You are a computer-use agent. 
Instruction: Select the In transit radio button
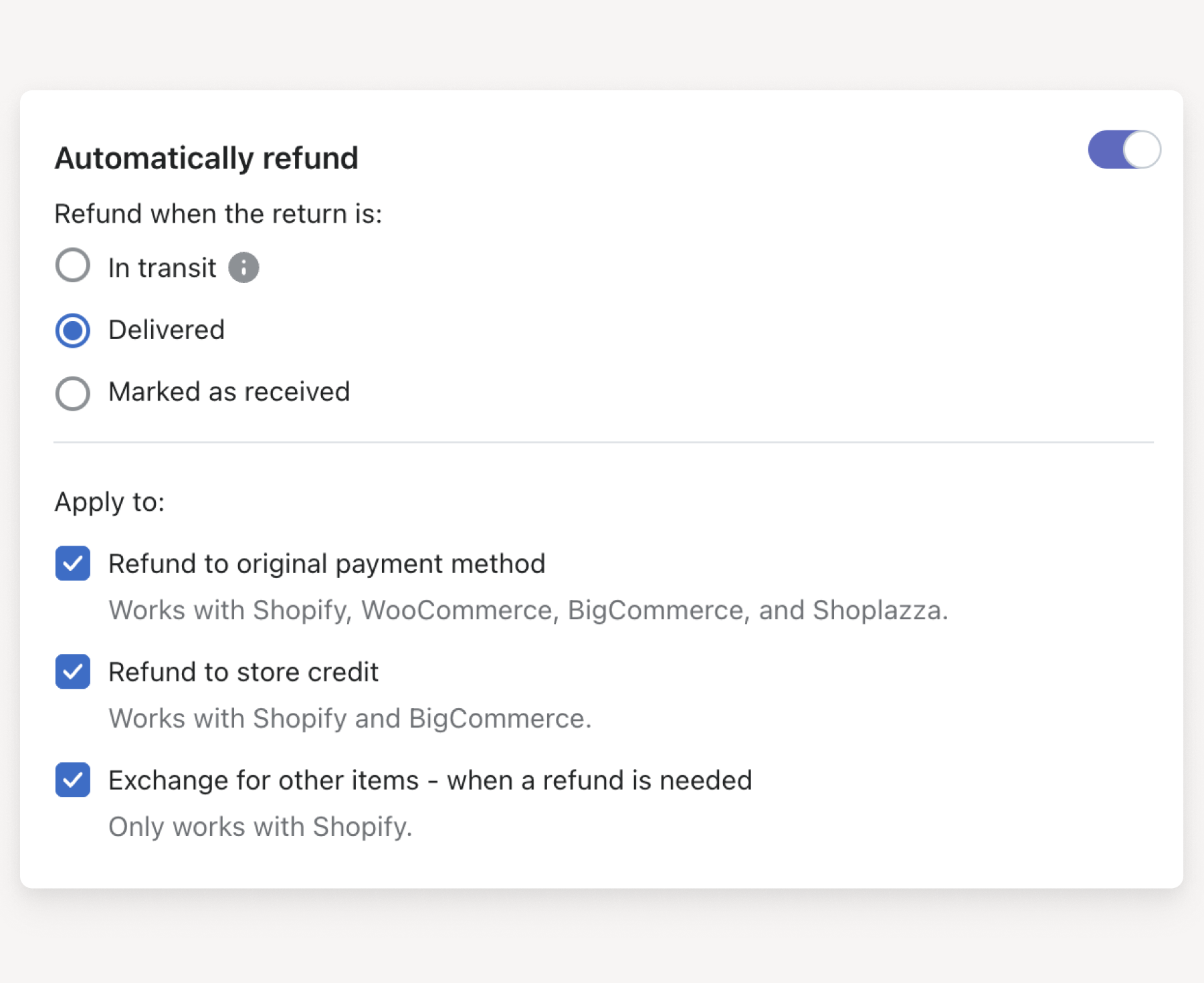72,265
